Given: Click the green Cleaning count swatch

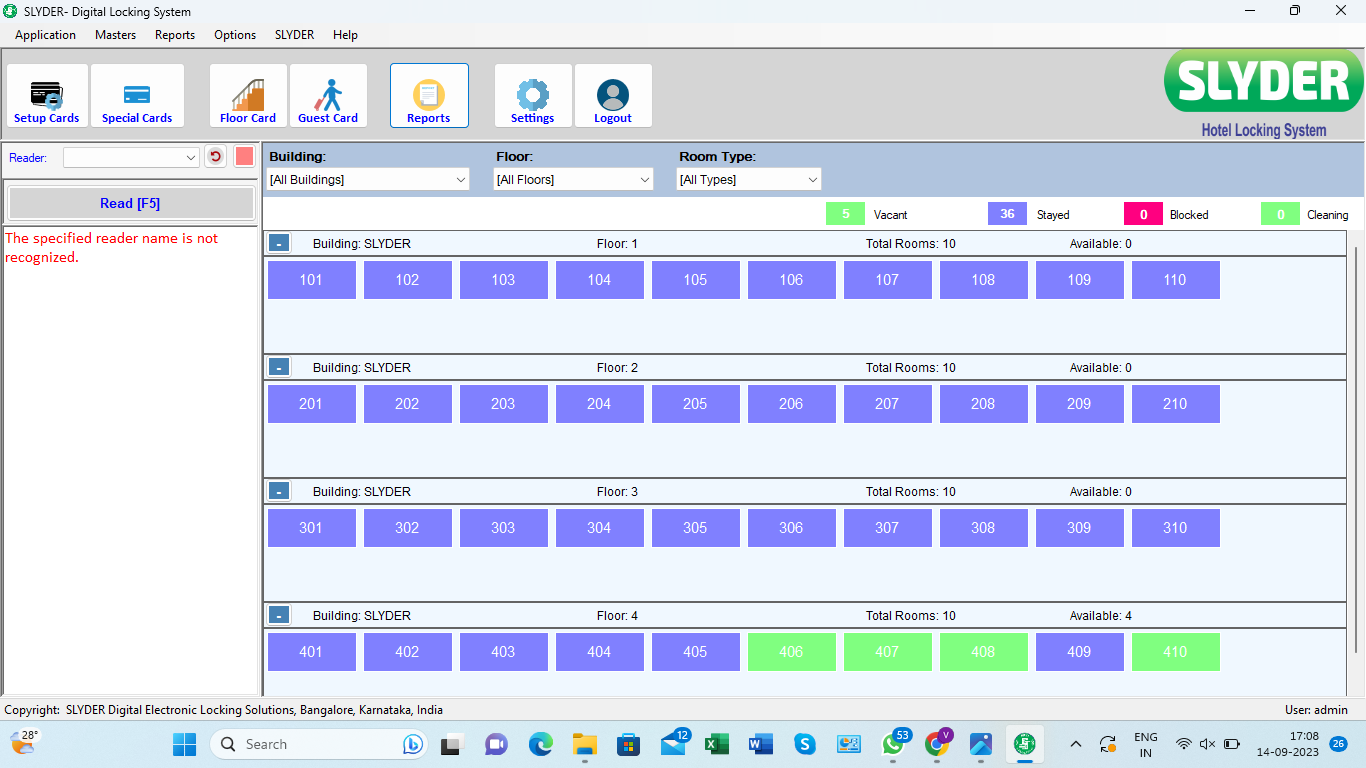Looking at the screenshot, I should [x=1280, y=214].
